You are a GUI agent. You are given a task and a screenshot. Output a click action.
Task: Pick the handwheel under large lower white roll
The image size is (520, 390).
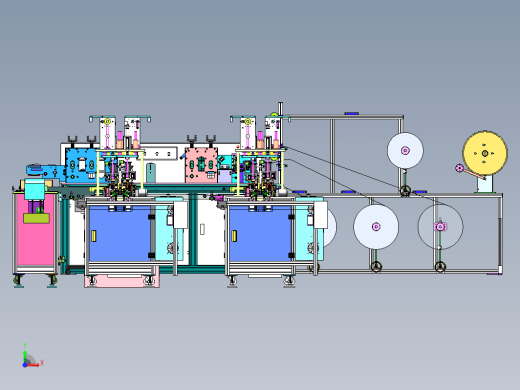[376, 266]
